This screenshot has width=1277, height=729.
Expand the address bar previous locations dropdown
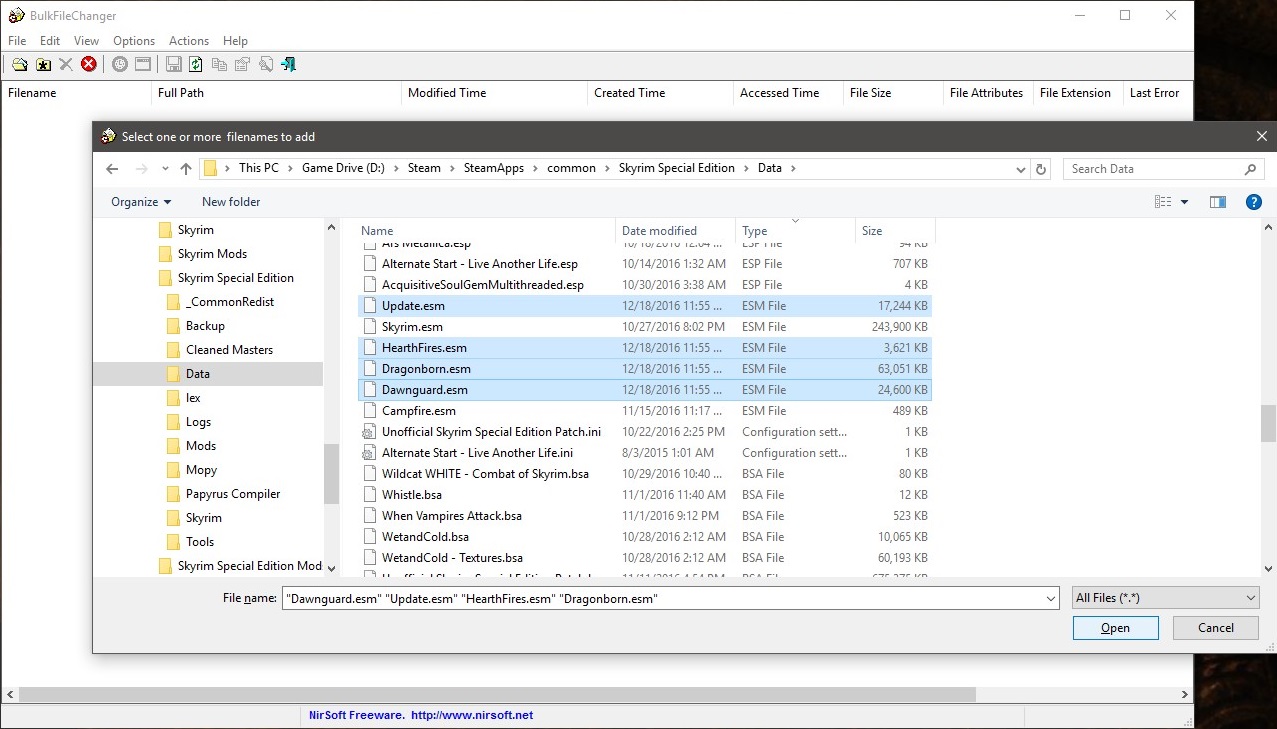[1019, 169]
